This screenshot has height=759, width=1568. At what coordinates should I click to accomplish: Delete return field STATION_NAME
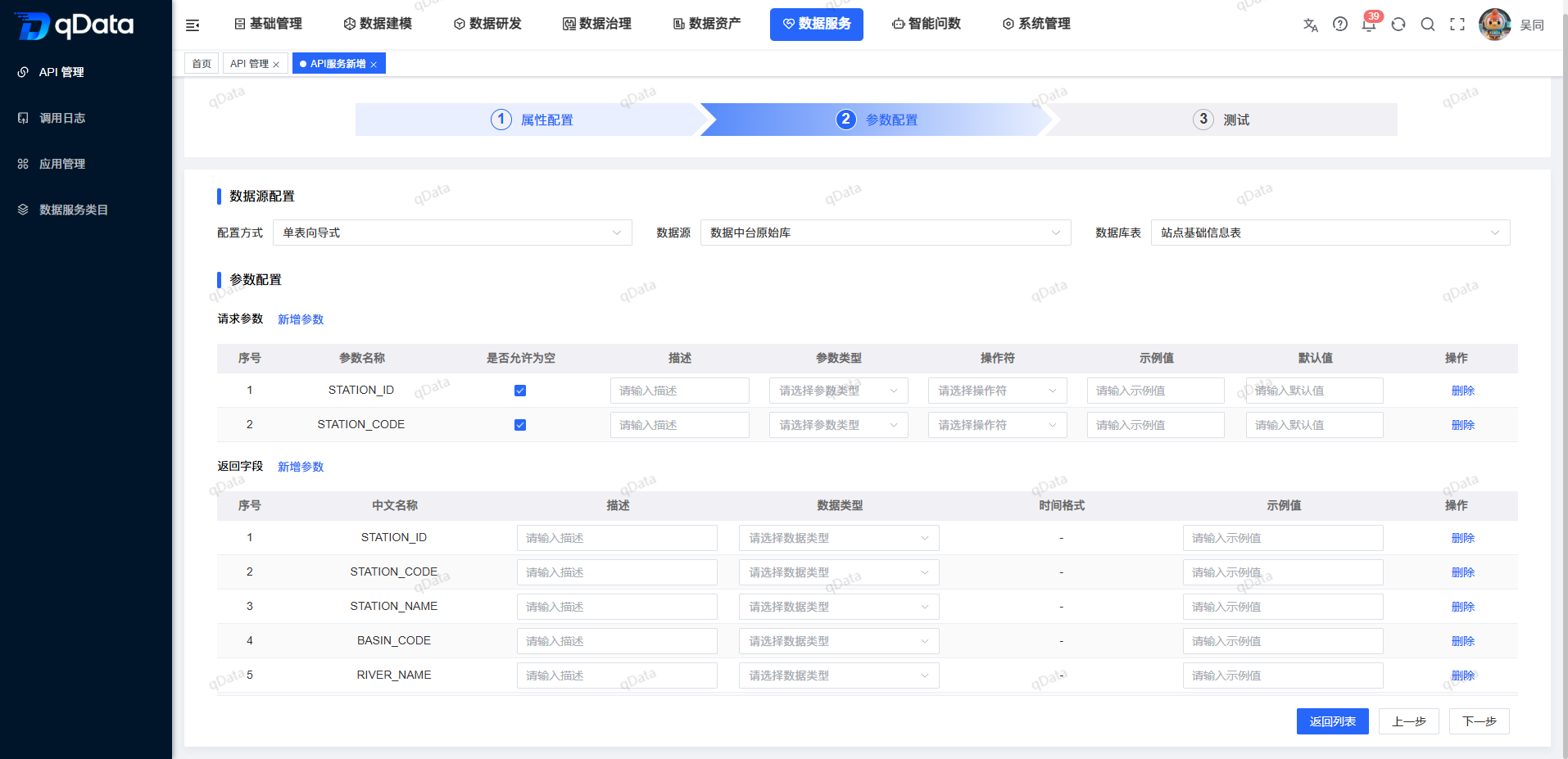click(x=1463, y=607)
